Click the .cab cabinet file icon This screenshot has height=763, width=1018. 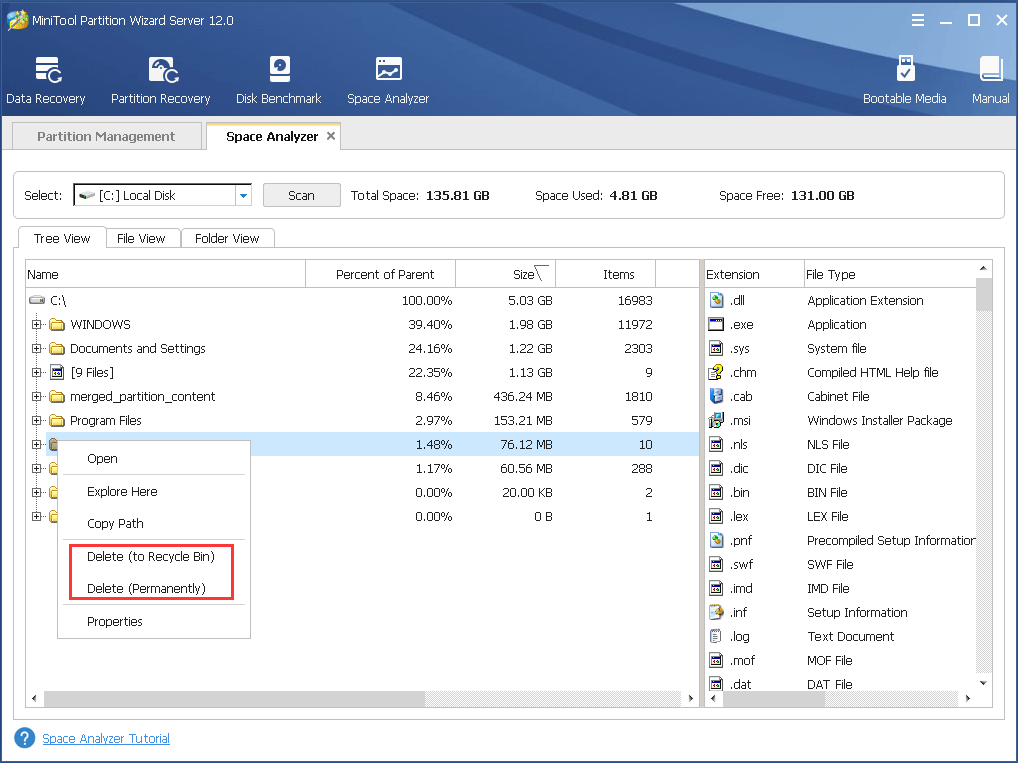click(716, 396)
